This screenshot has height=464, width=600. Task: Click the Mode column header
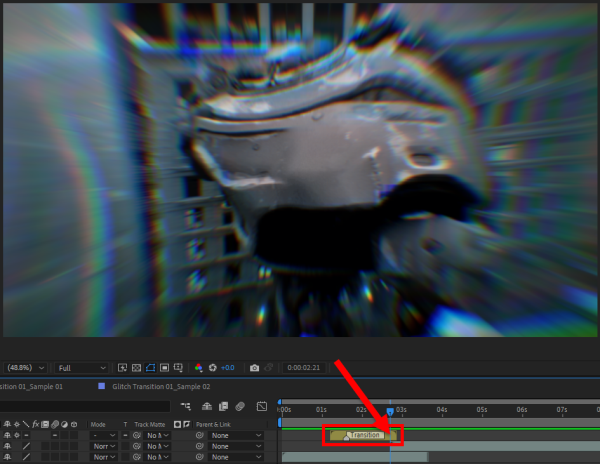[x=98, y=424]
